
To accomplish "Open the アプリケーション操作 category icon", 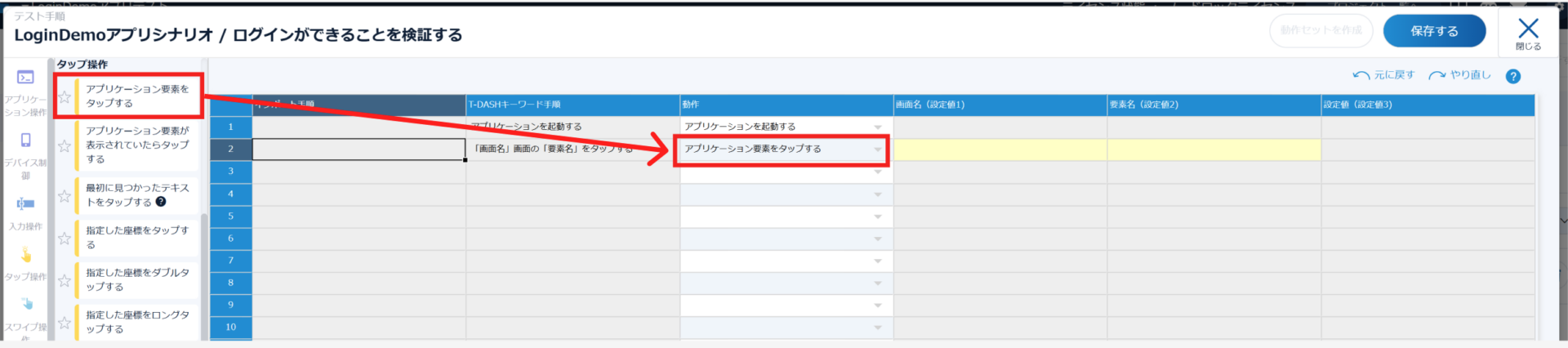I will 25,78.
